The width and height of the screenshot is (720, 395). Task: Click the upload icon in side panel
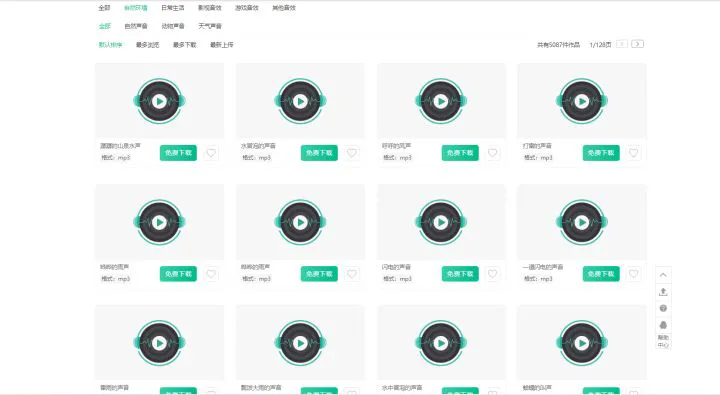coord(663,292)
